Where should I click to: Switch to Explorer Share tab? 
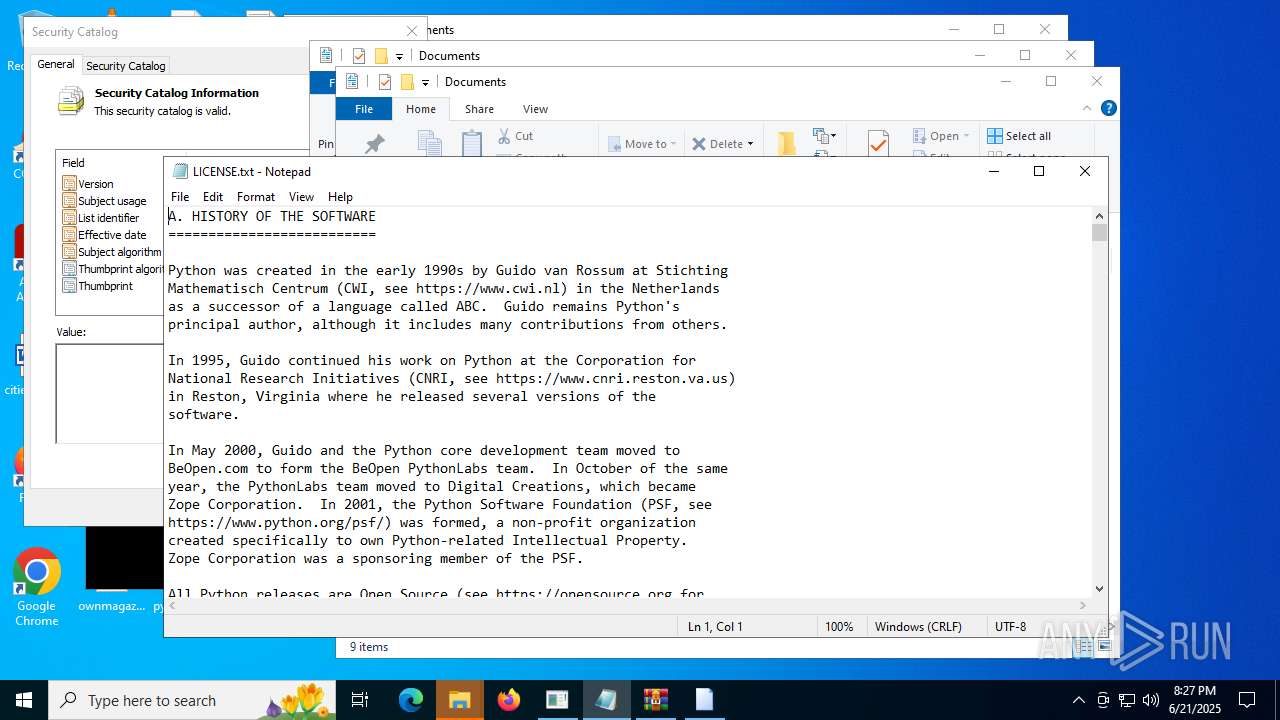[x=479, y=109]
